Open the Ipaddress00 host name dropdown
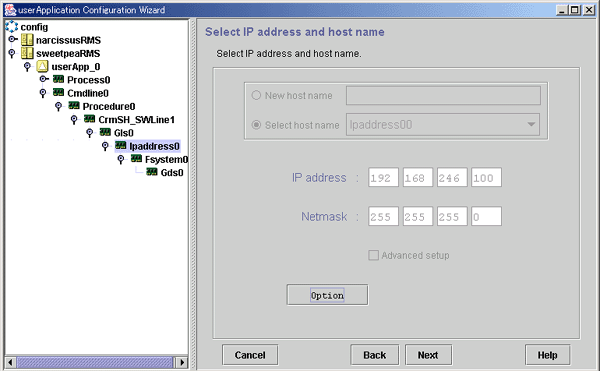The height and width of the screenshot is (371, 600). [443, 124]
